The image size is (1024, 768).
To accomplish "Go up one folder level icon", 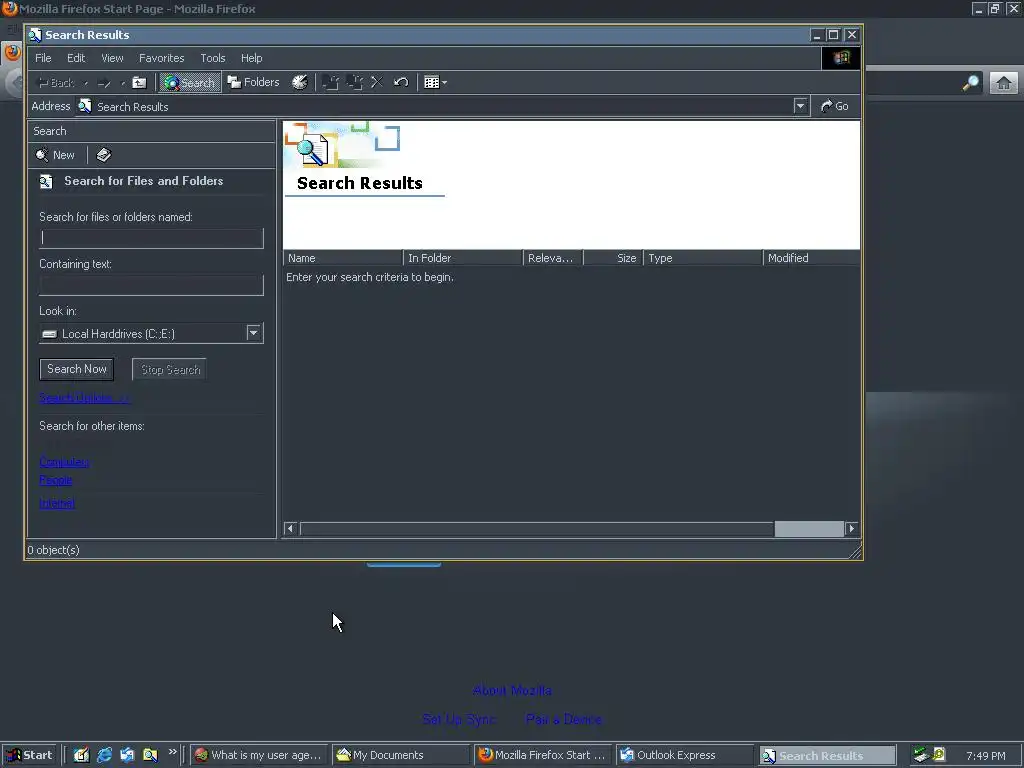I will tap(139, 82).
